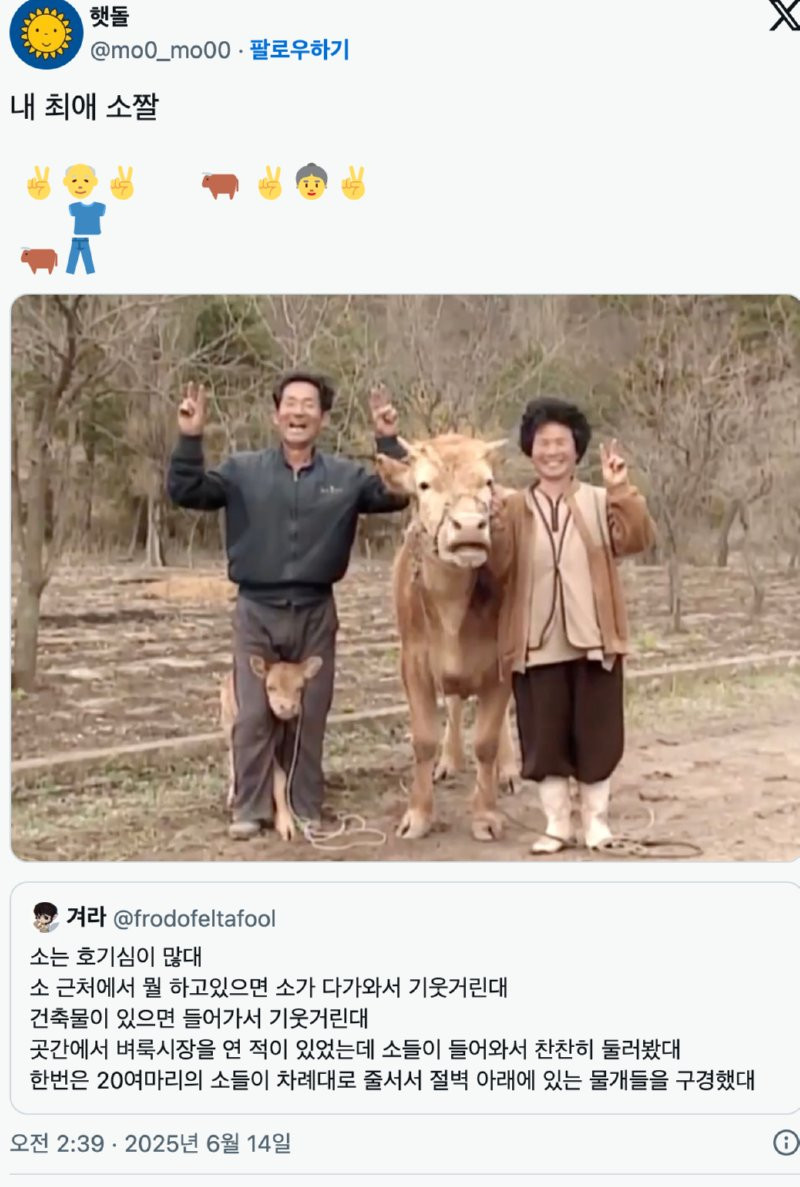The width and height of the screenshot is (800, 1187).
Task: Open the photo of the couple with cows
Action: coord(406,578)
